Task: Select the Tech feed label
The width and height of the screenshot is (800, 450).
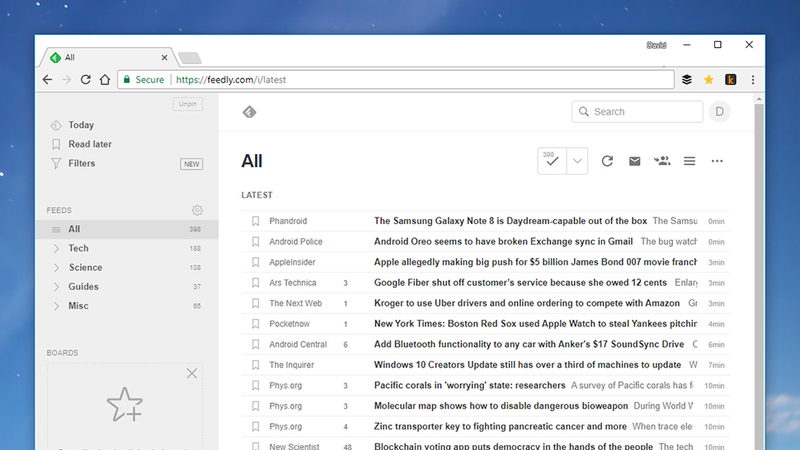Action: pos(79,248)
